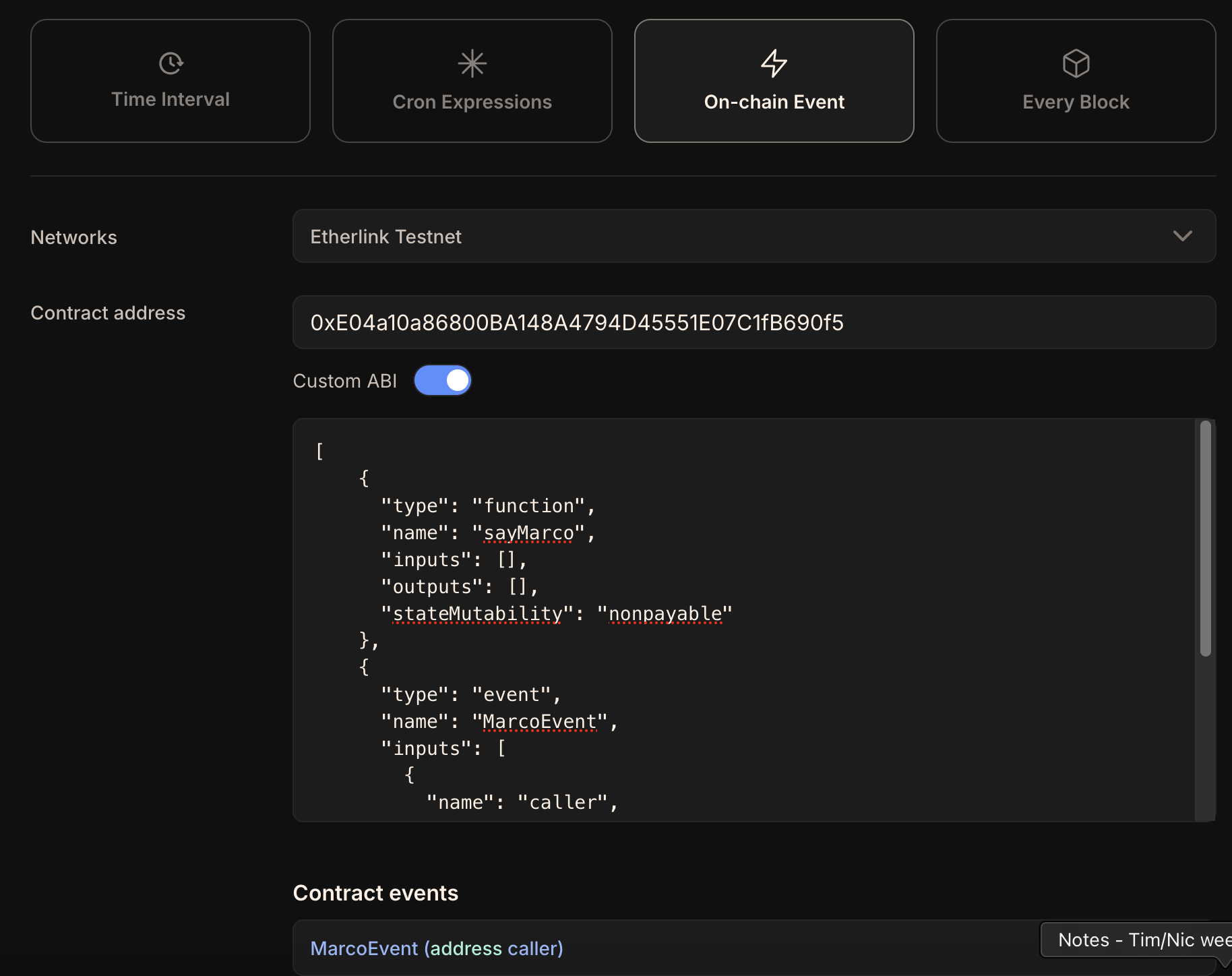This screenshot has height=976, width=1232.
Task: Toggle Custom ABI by clicking its label
Action: [344, 380]
